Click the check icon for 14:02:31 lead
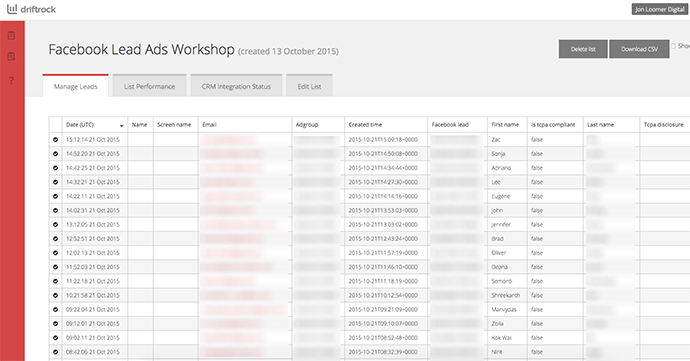 click(x=55, y=210)
